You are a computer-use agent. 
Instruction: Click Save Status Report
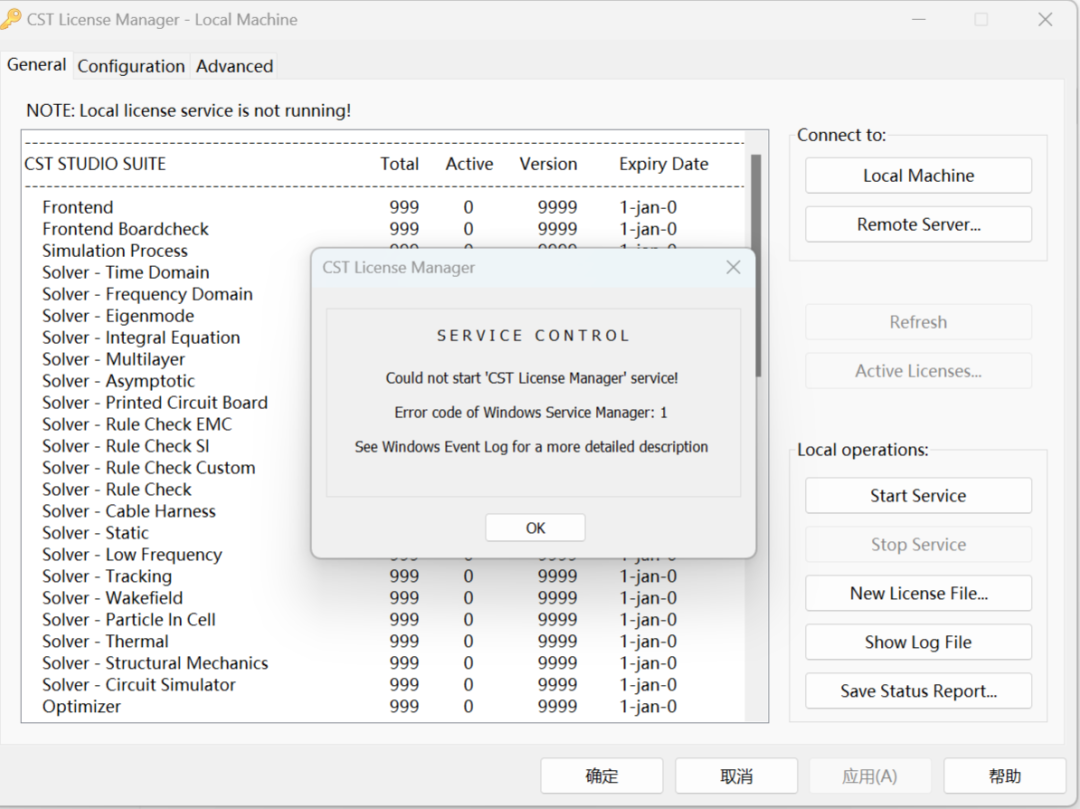click(918, 691)
